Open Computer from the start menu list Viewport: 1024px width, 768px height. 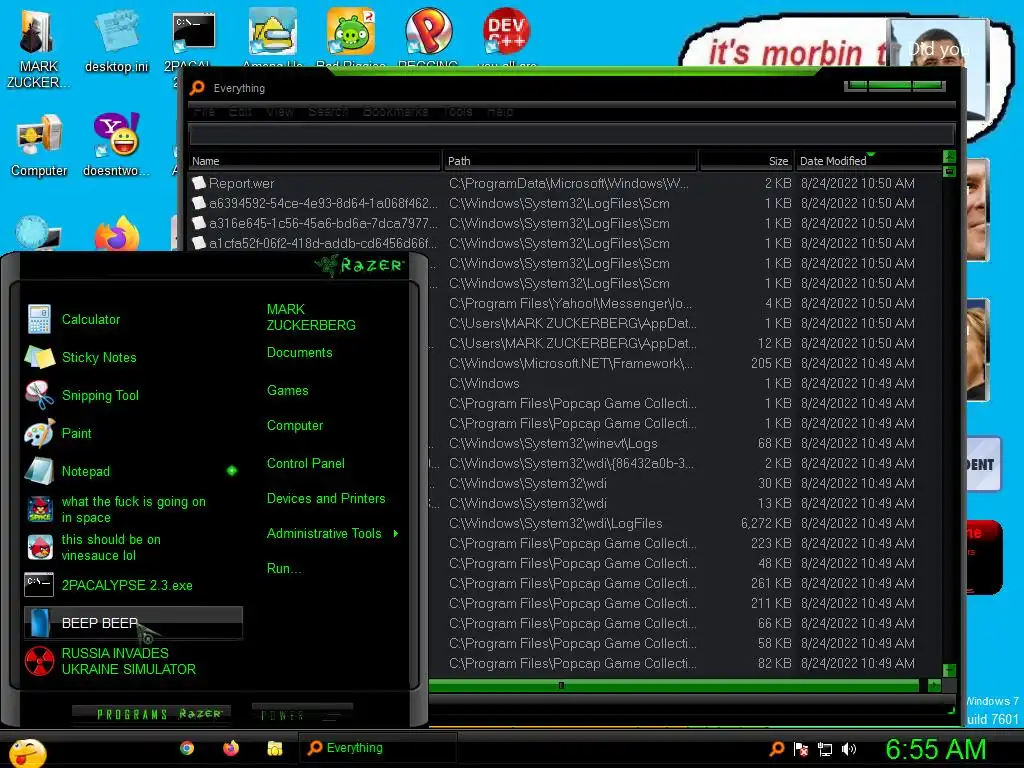(295, 426)
